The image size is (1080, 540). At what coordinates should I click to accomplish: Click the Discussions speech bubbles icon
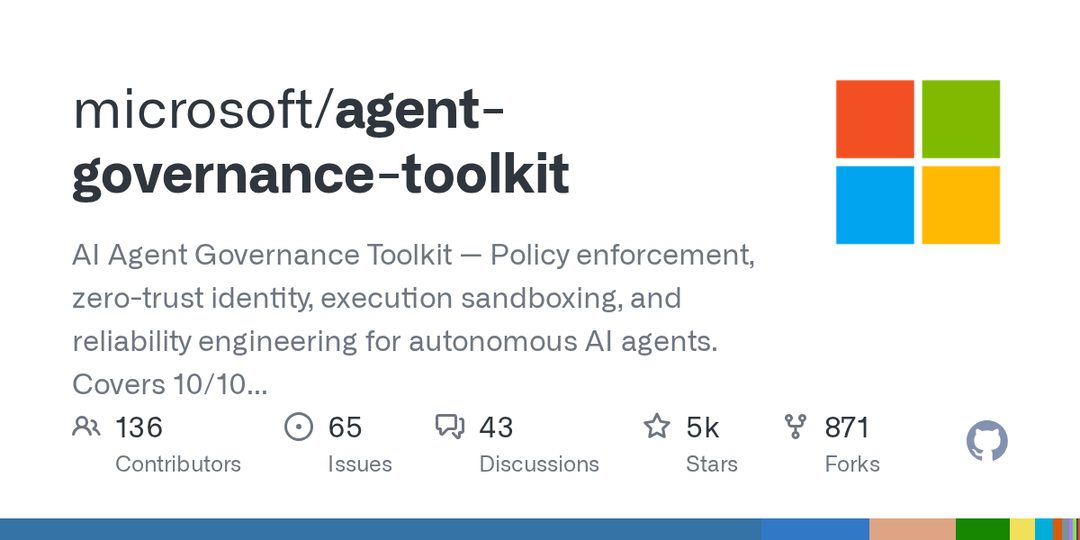[x=450, y=427]
